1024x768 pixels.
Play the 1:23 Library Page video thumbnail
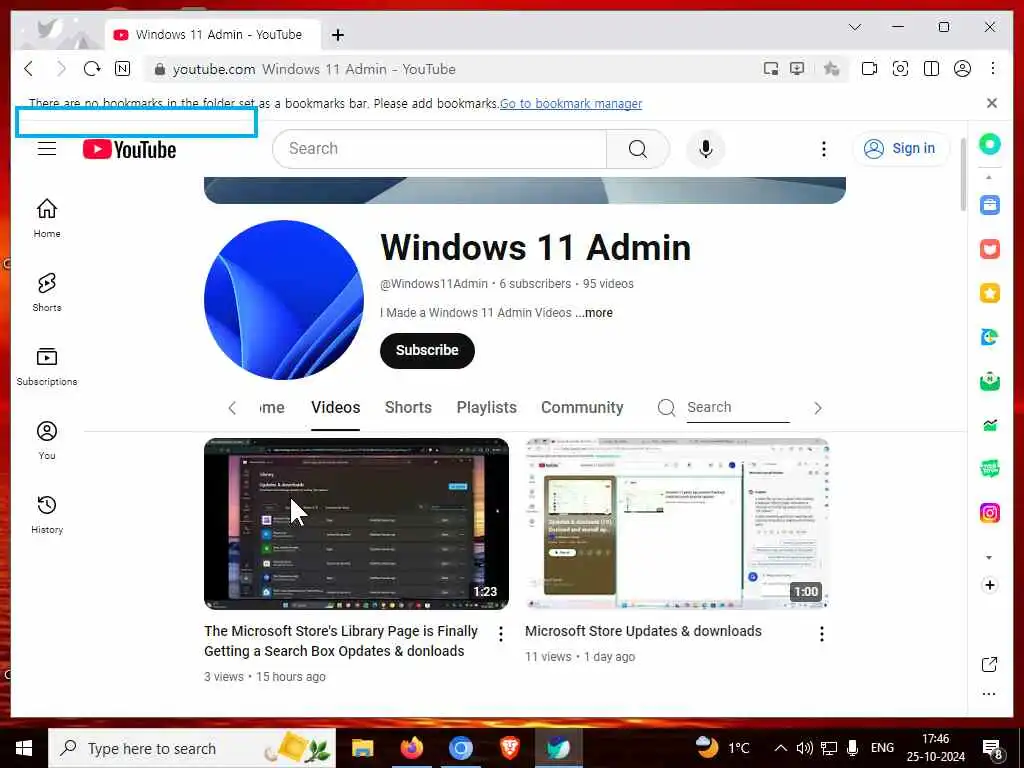(356, 524)
